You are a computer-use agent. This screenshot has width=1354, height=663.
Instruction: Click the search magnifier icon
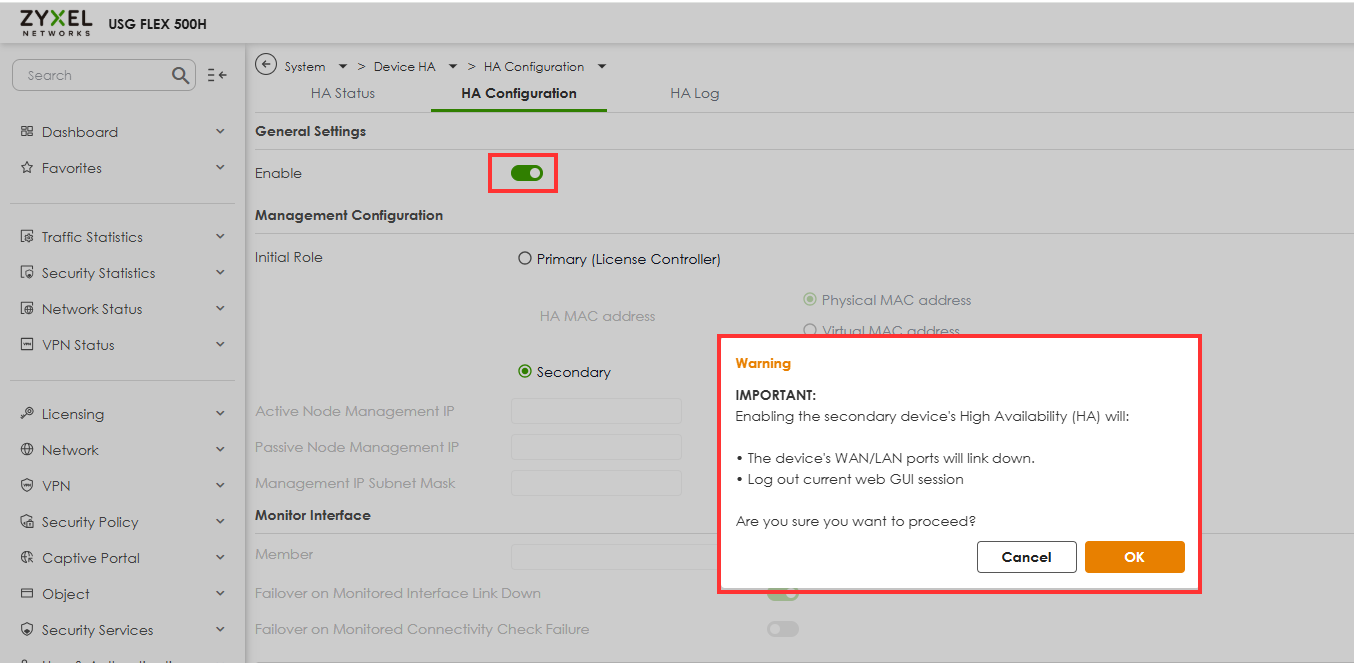(x=180, y=75)
